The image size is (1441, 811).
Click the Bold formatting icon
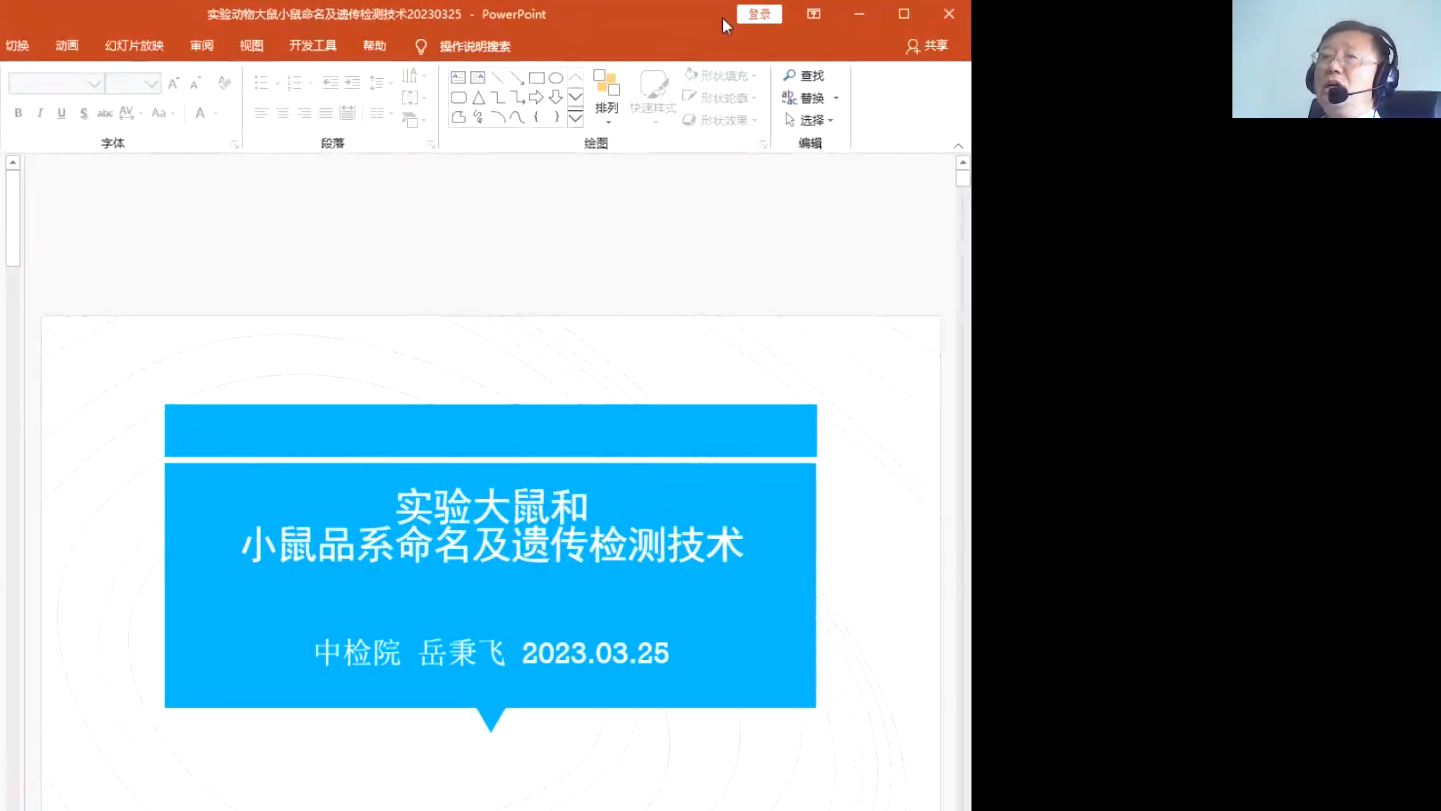point(18,114)
